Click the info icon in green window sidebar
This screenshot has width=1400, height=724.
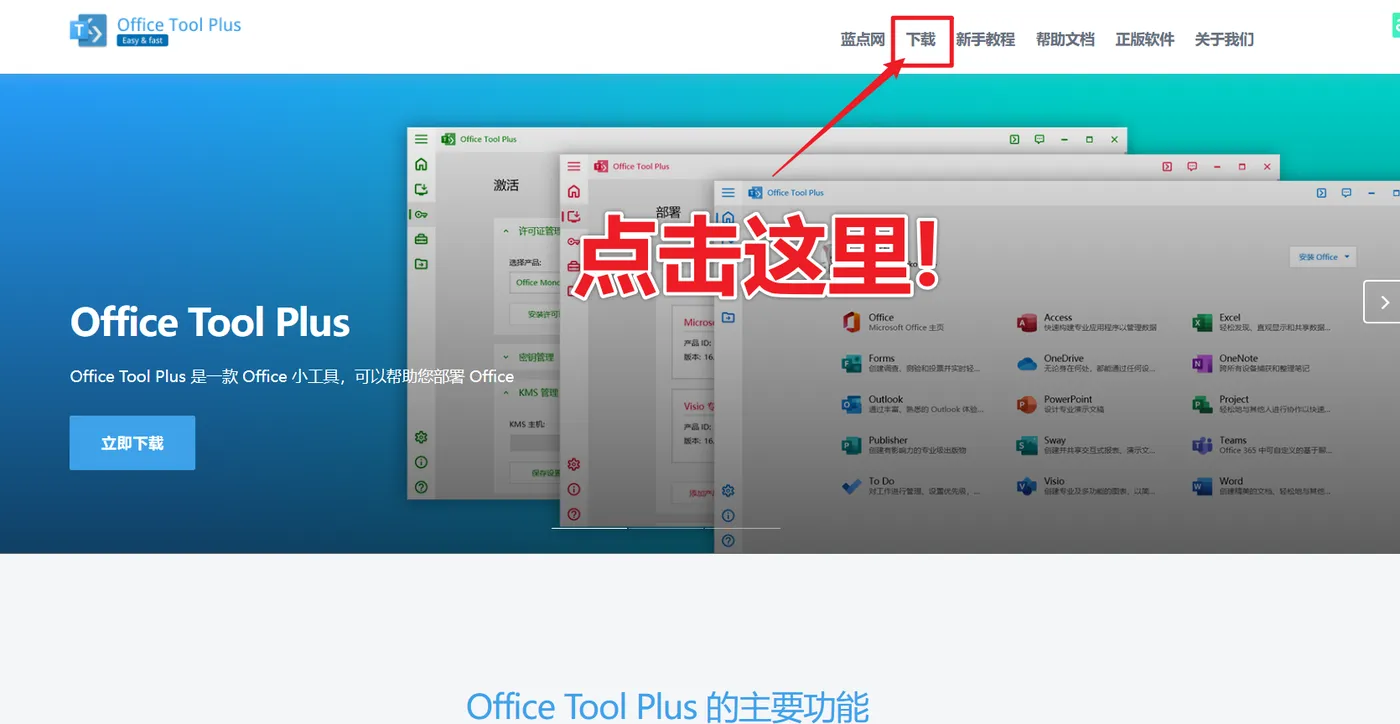[421, 463]
